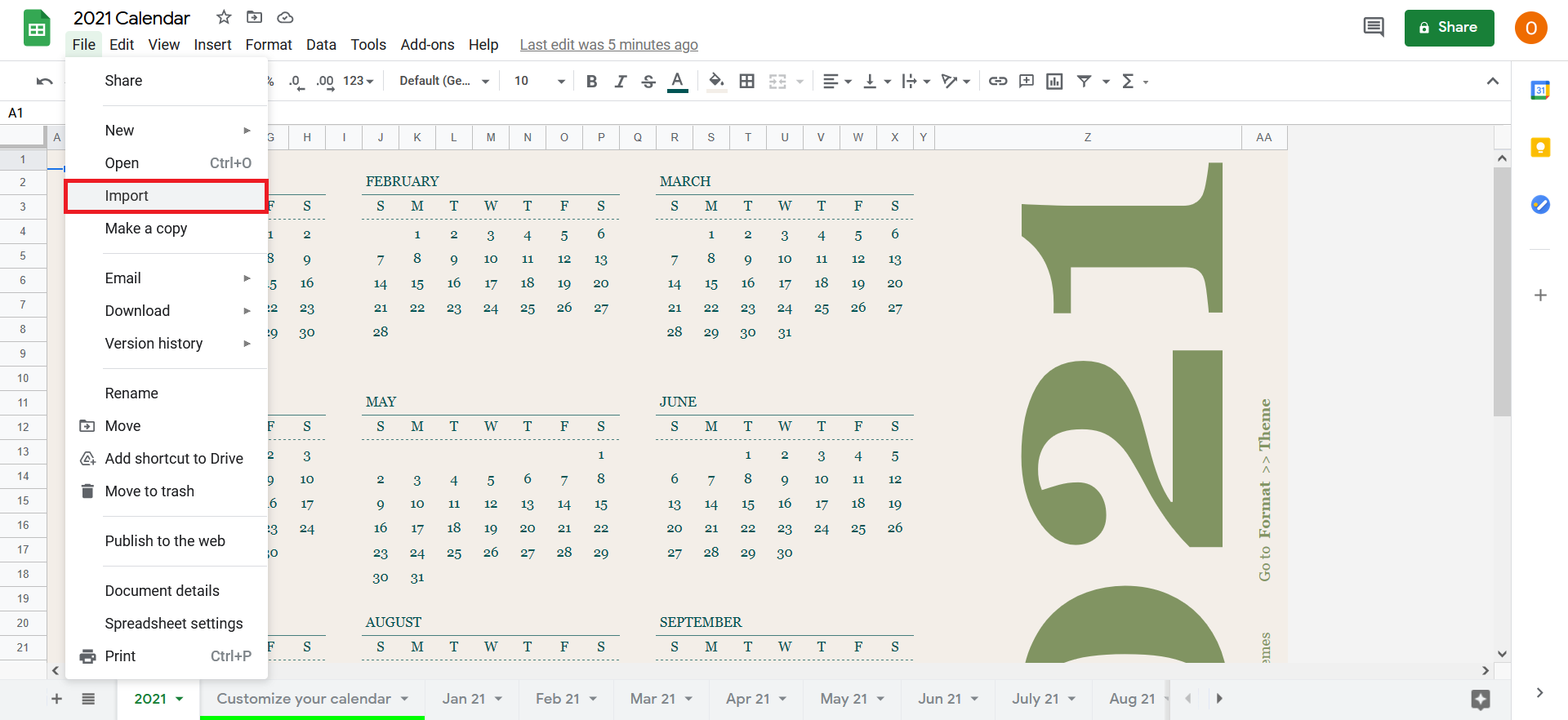Open Google Keep in side panel
This screenshot has width=1568, height=720.
1540,147
